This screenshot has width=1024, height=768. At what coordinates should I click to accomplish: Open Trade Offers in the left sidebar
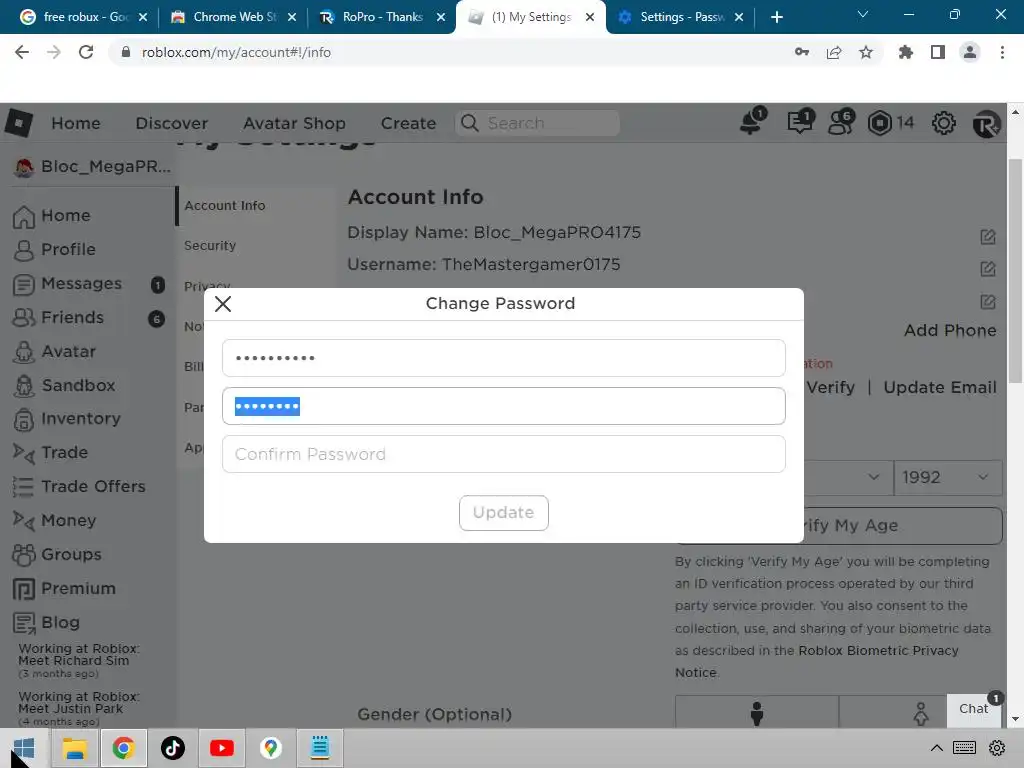79,487
